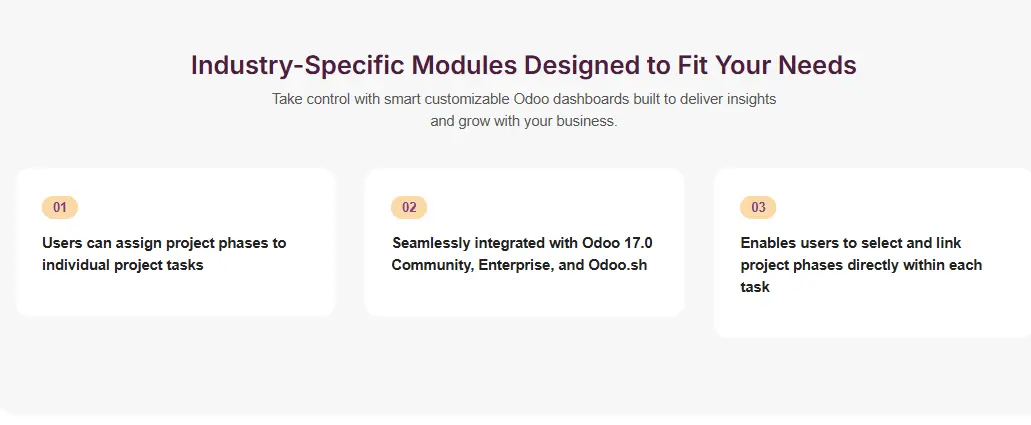Click the "and grow with your business." line
Viewport: 1031px width, 425px height.
pos(523,122)
